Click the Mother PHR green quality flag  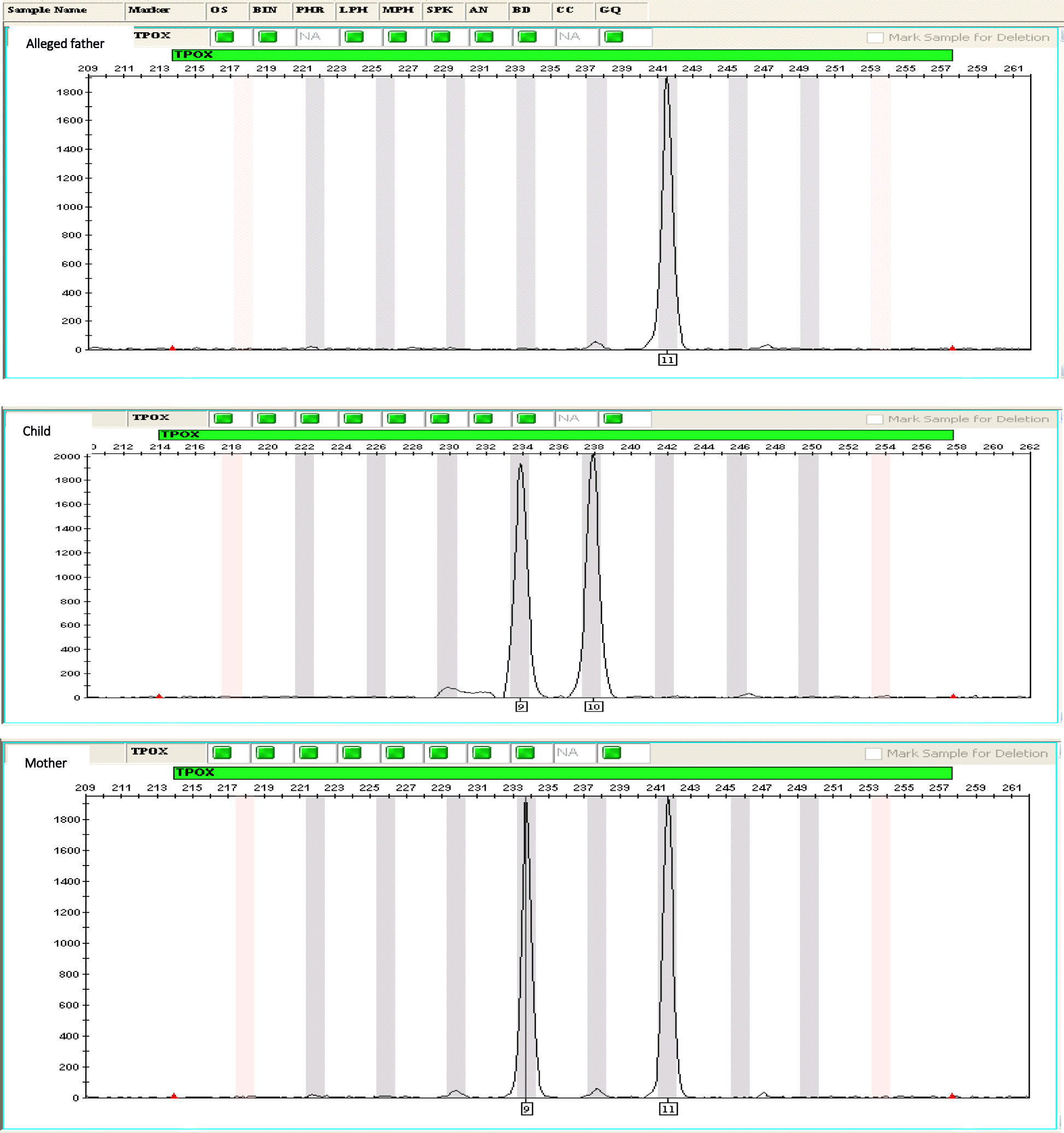coord(309,753)
